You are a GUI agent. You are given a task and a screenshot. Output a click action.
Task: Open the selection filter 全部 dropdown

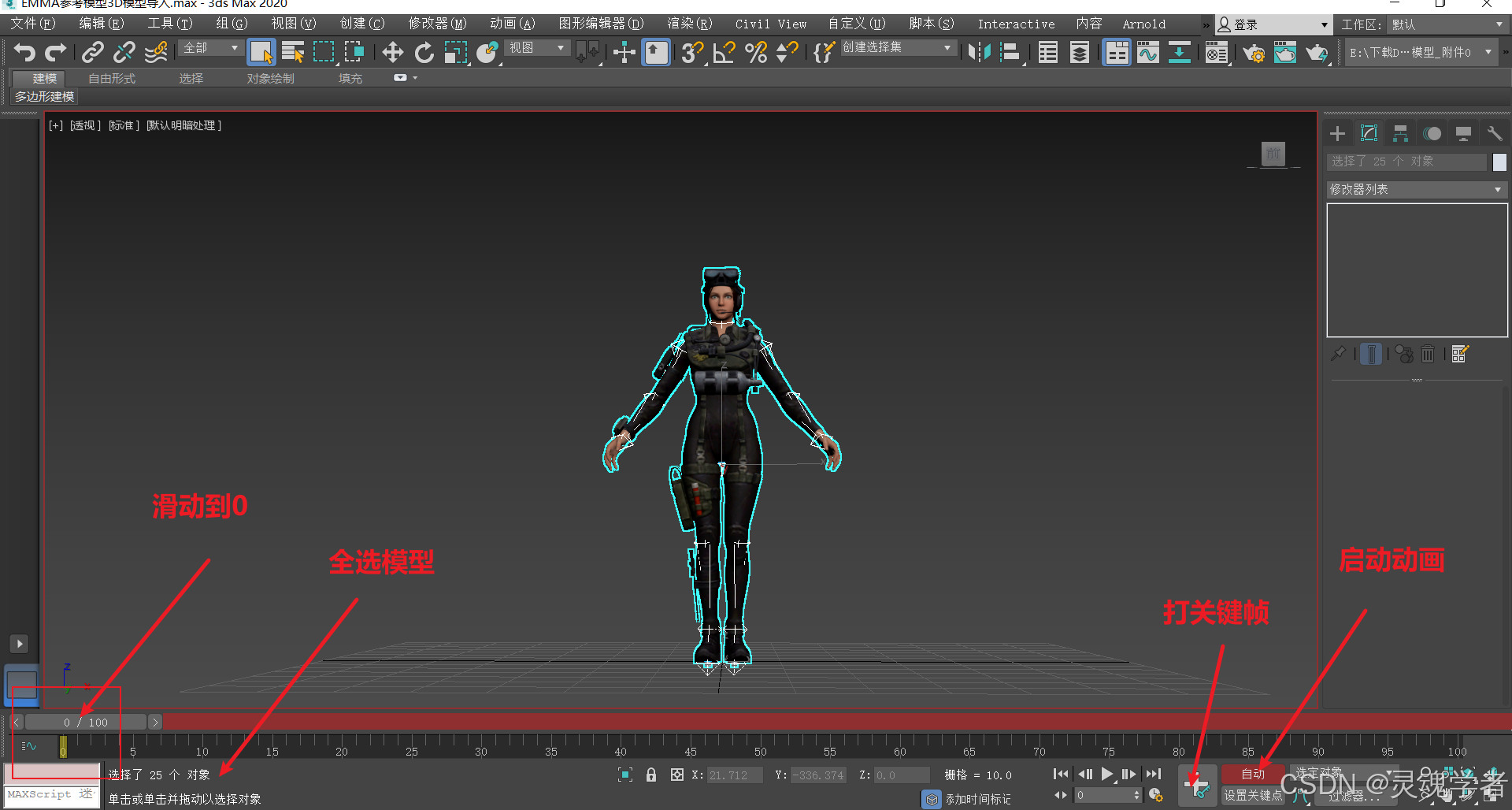(x=210, y=48)
